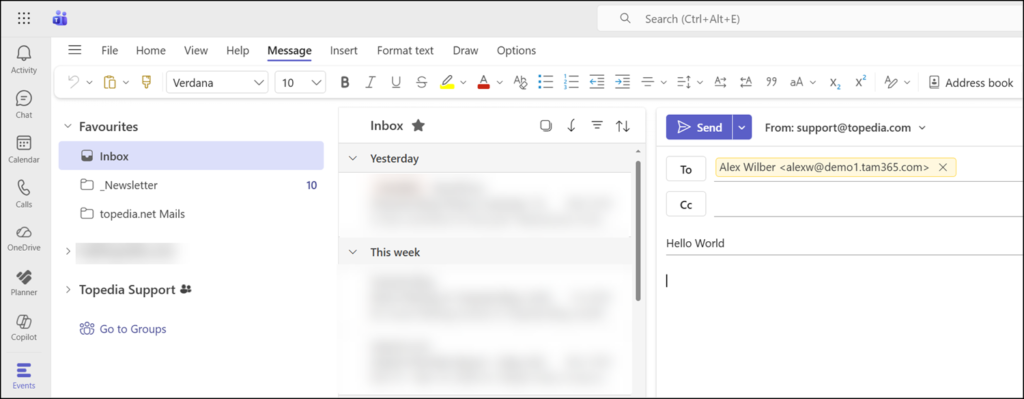
Task: Expand the Topedia Support group
Action: click(68, 289)
